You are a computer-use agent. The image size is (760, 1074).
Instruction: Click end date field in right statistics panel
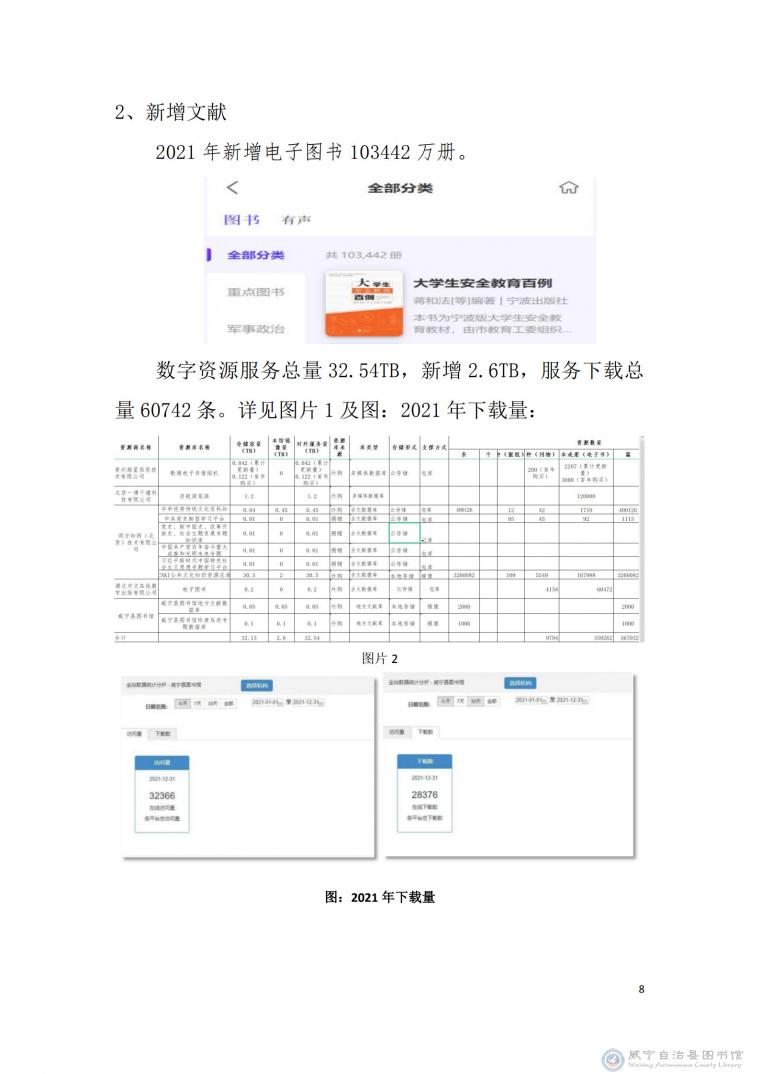566,701
